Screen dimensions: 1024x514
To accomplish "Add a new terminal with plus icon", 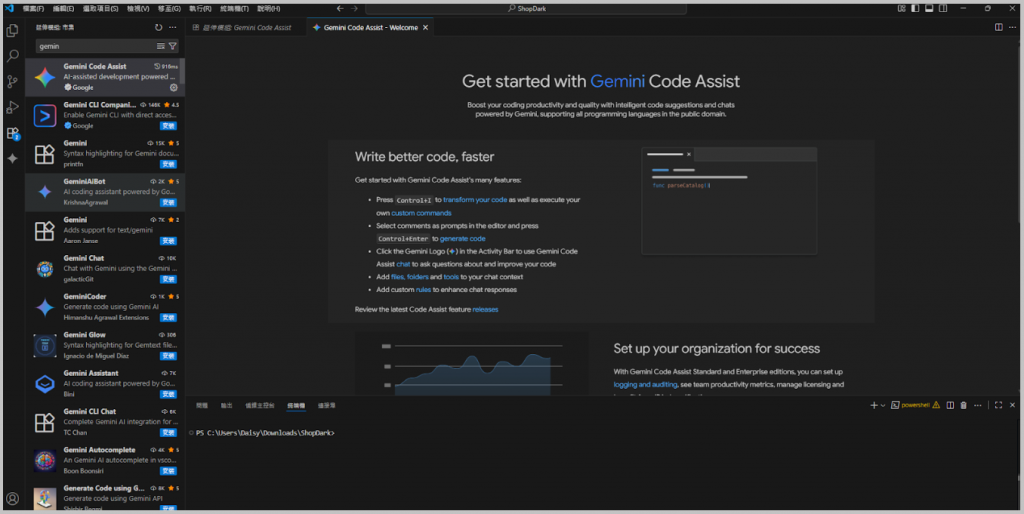I will [x=874, y=406].
